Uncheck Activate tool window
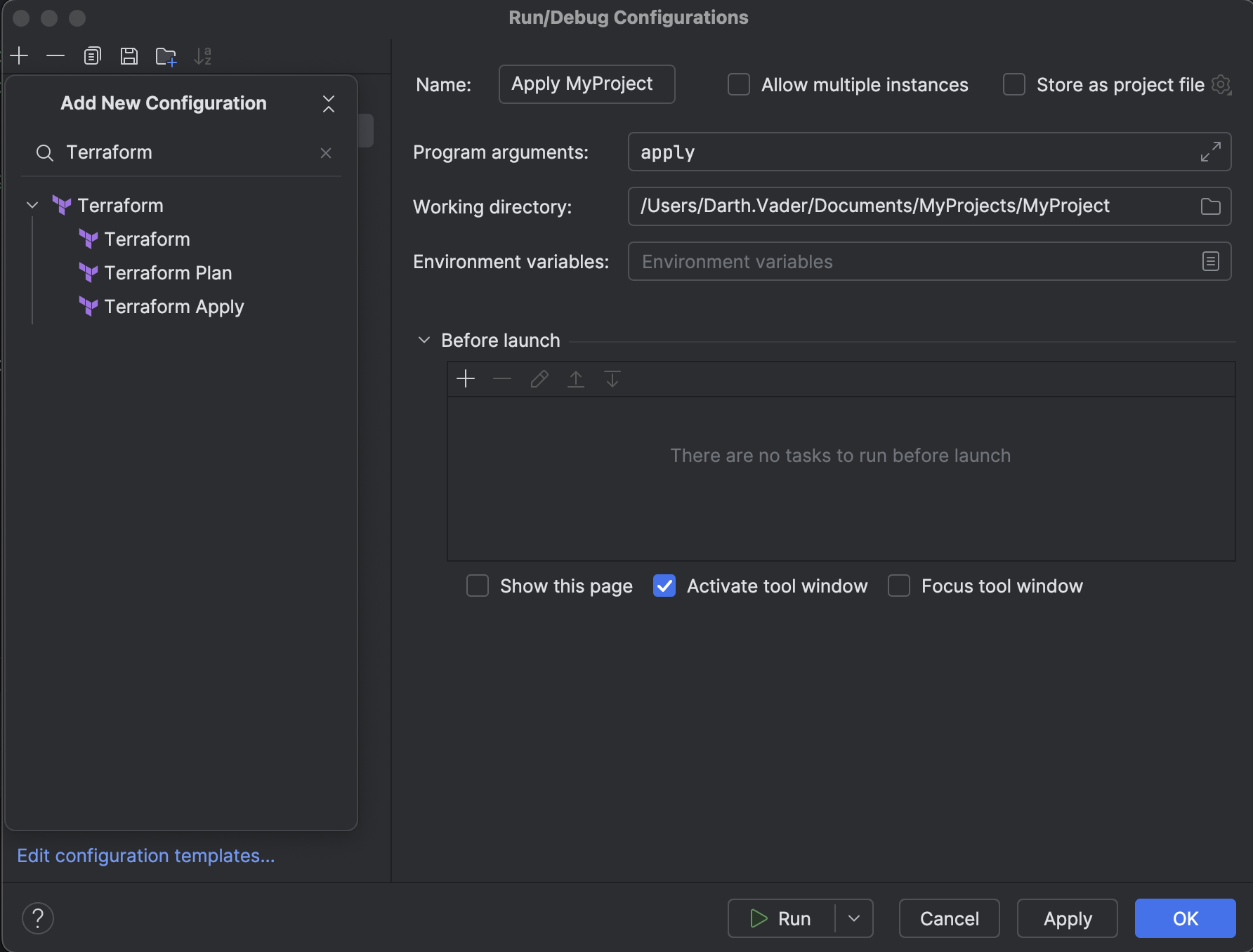 click(663, 586)
